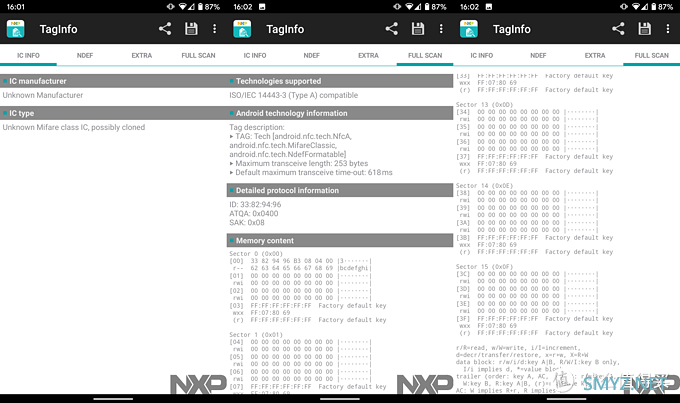Select the FULL SCAN tab in the third screen
The width and height of the screenshot is (680, 403).
[651, 56]
